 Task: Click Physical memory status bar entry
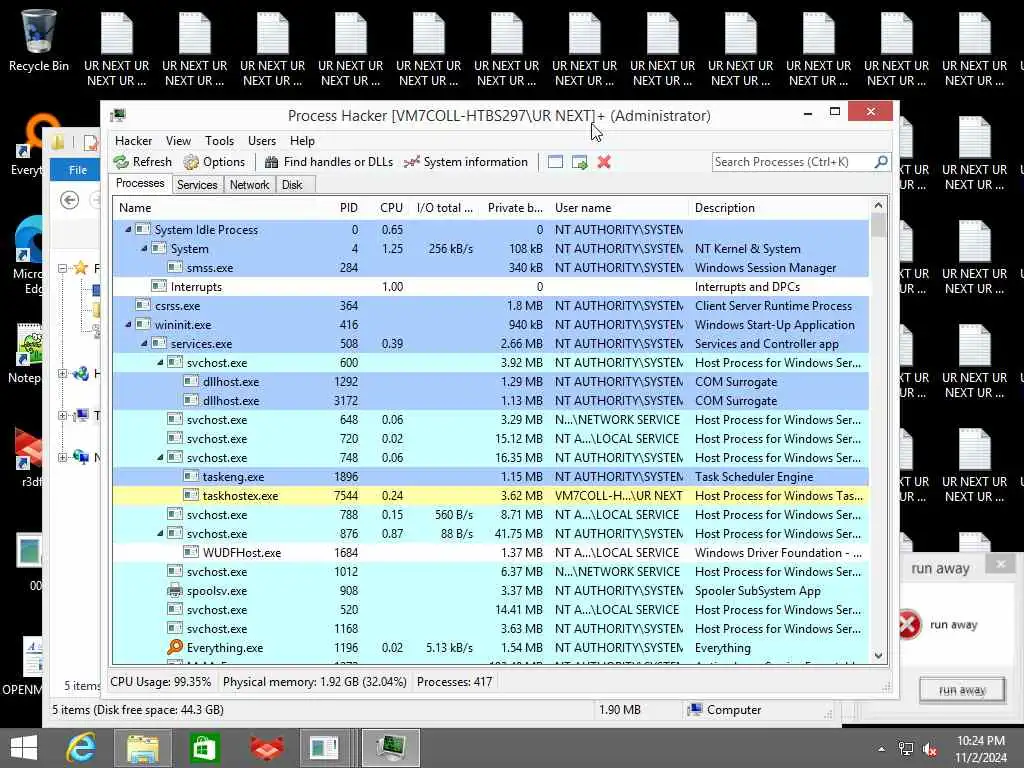(x=314, y=682)
